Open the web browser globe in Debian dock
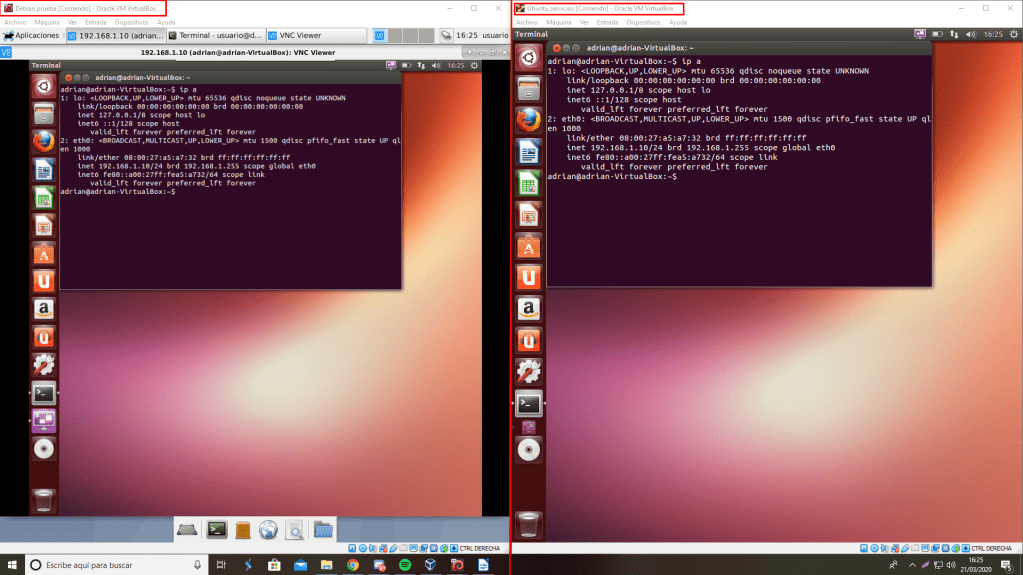Screen dimensions: 1023x575 coord(268,529)
